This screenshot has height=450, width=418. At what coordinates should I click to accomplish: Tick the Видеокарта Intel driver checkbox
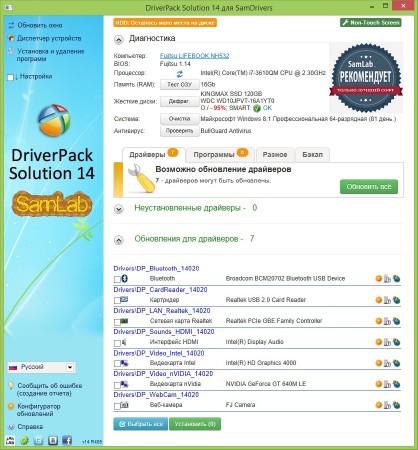(117, 364)
